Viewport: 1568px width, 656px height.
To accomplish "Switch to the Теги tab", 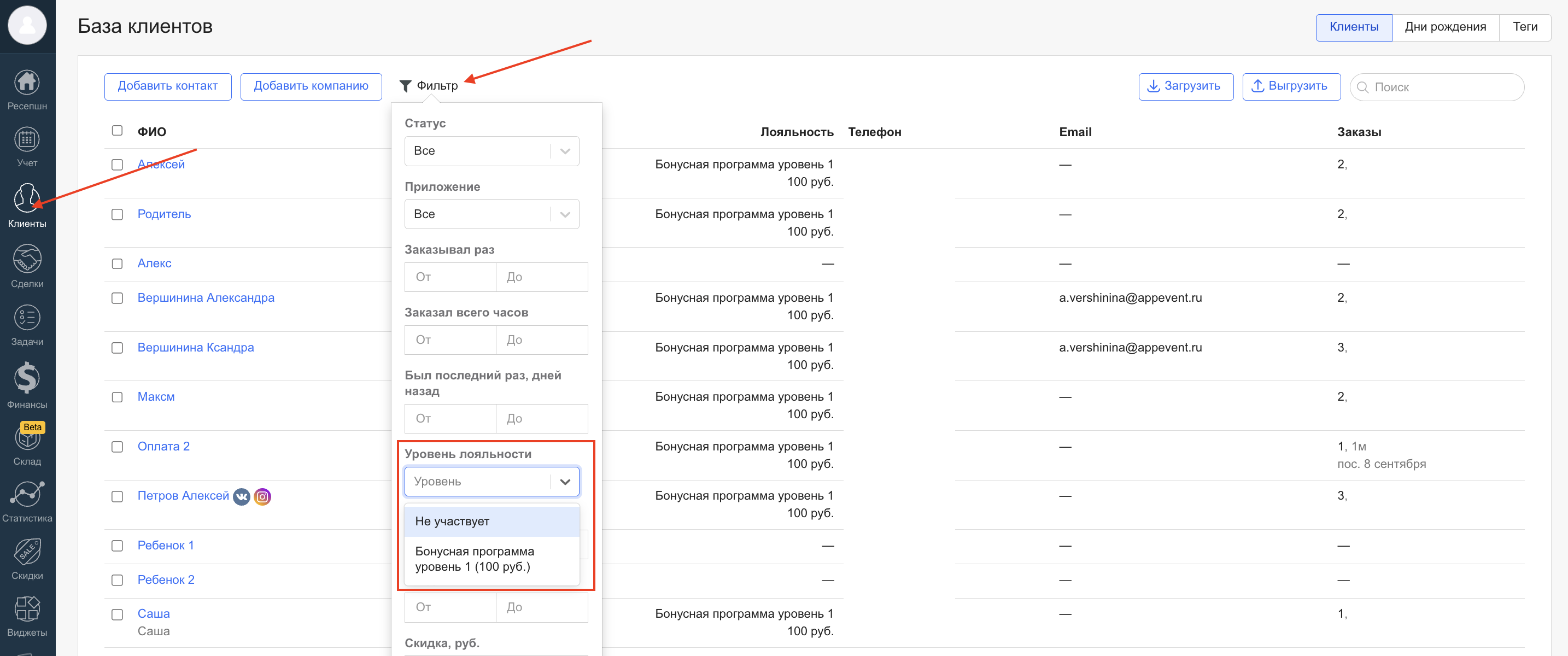I will pos(1524,27).
